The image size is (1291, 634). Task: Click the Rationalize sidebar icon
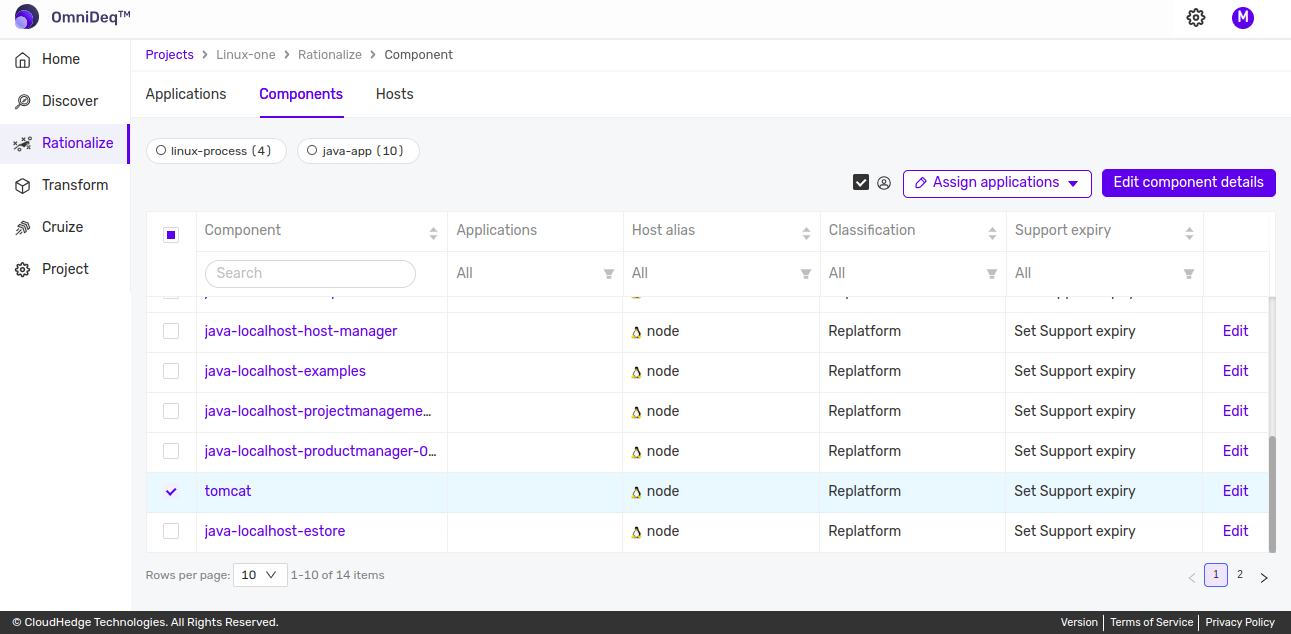pos(22,144)
